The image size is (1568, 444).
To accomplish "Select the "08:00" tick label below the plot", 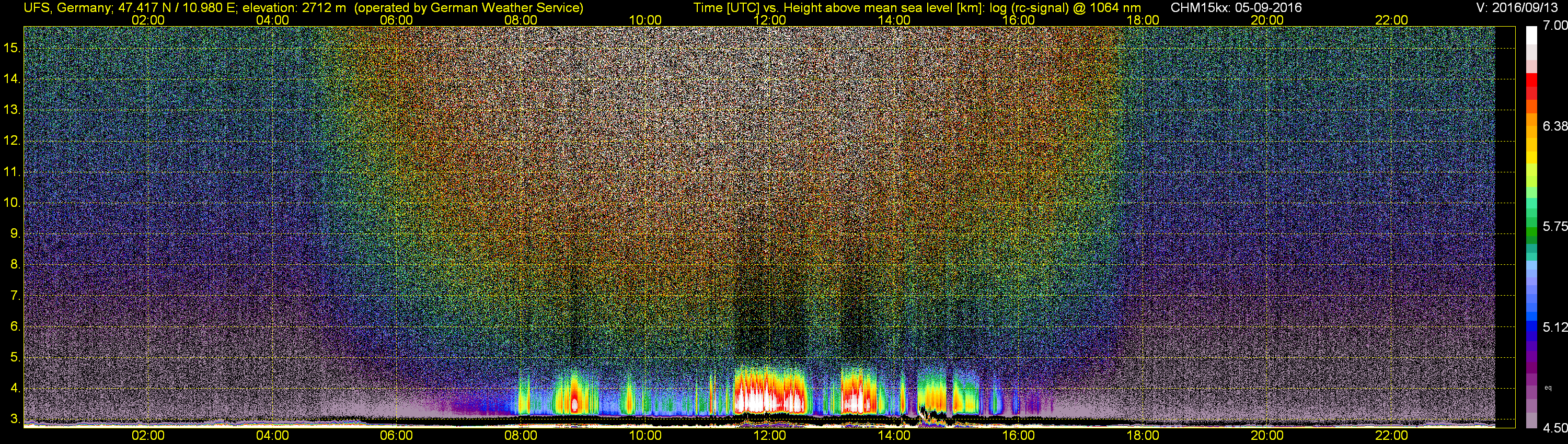I will [x=521, y=436].
